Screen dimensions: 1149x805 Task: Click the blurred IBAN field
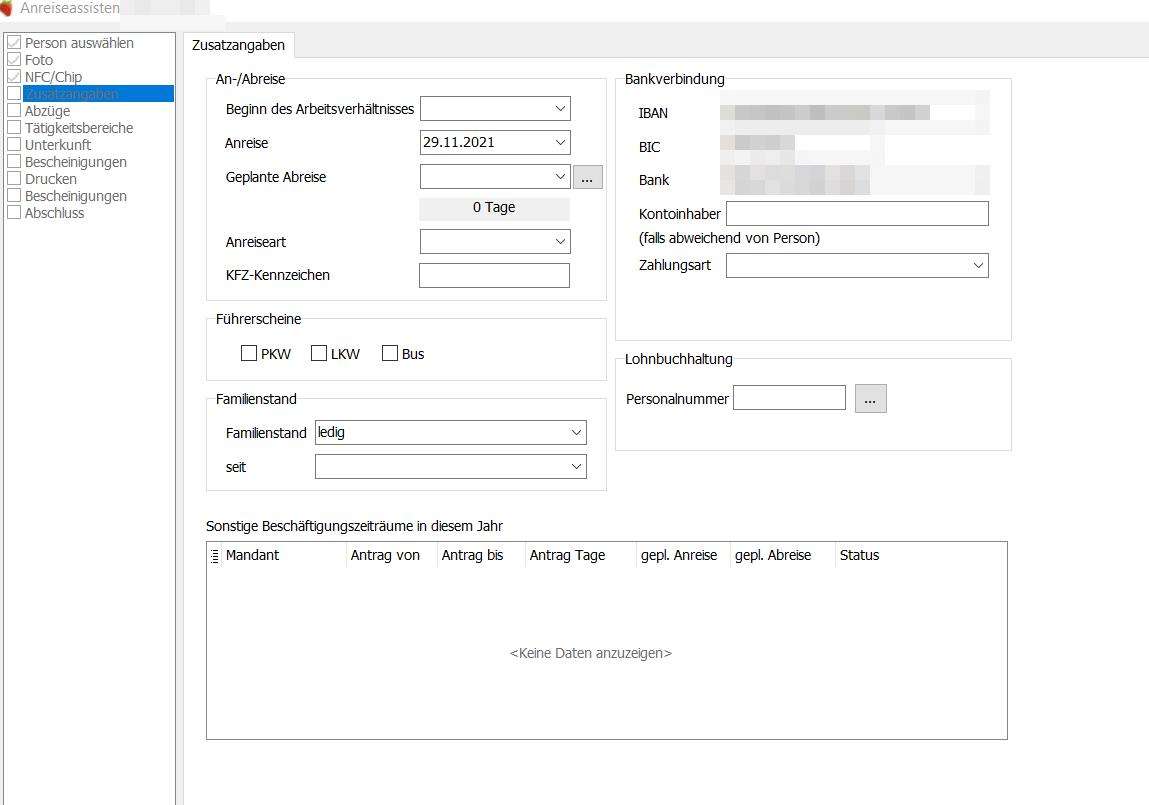point(854,112)
